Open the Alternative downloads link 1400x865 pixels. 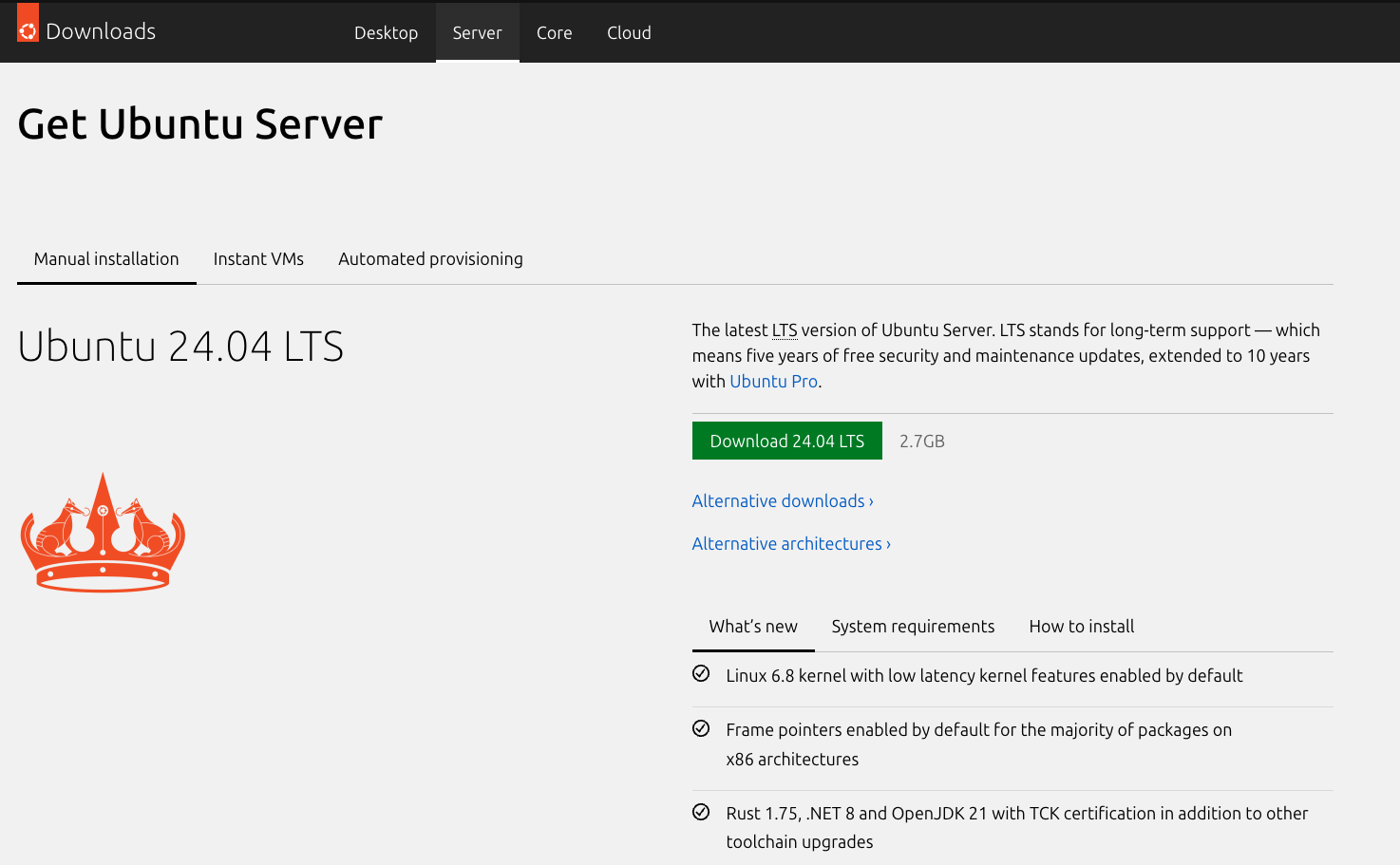pyautogui.click(x=783, y=501)
